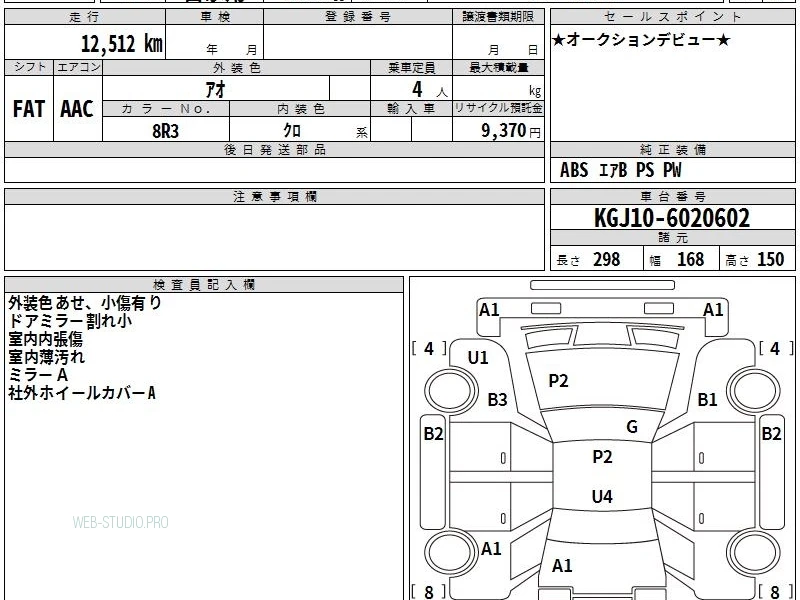Viewport: 800px width, 600px height.
Task: Select the equipment line ABS エアB PS PW
Action: (620, 170)
